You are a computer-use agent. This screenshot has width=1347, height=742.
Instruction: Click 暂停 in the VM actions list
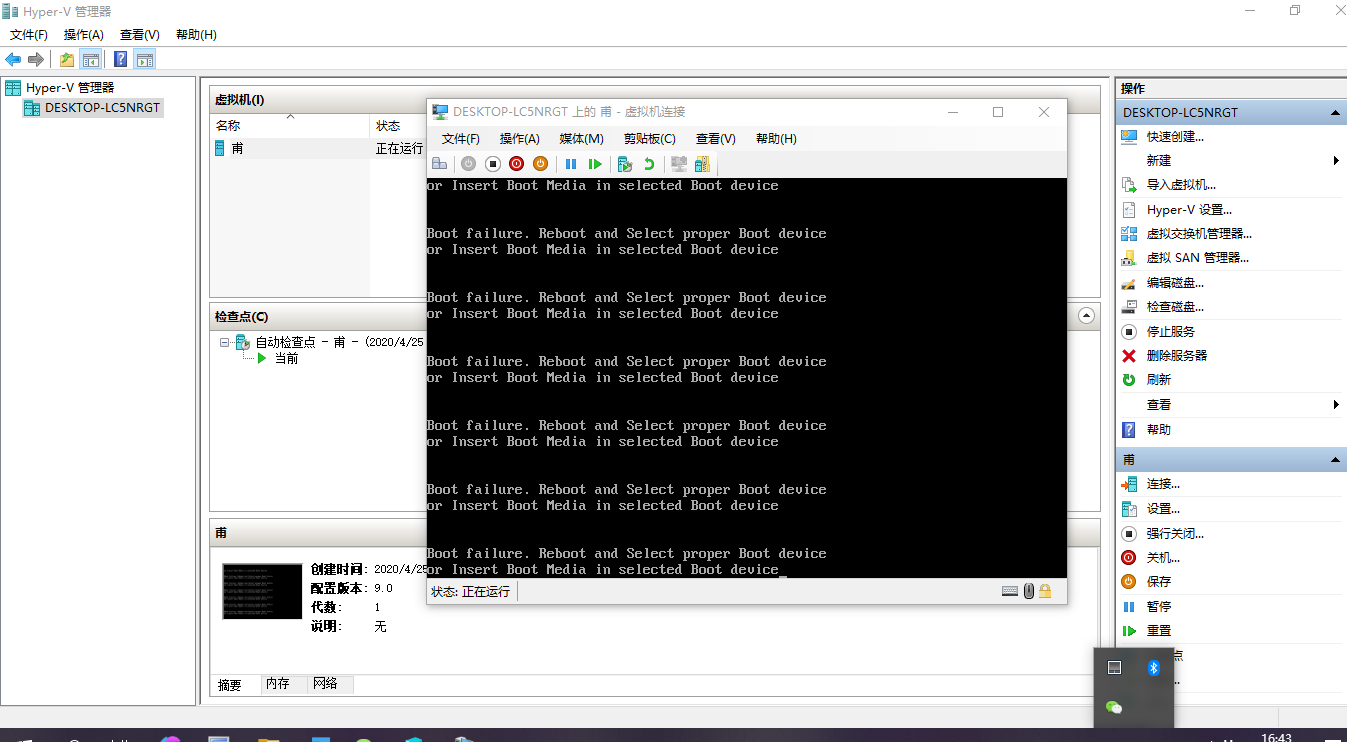pyautogui.click(x=1159, y=606)
